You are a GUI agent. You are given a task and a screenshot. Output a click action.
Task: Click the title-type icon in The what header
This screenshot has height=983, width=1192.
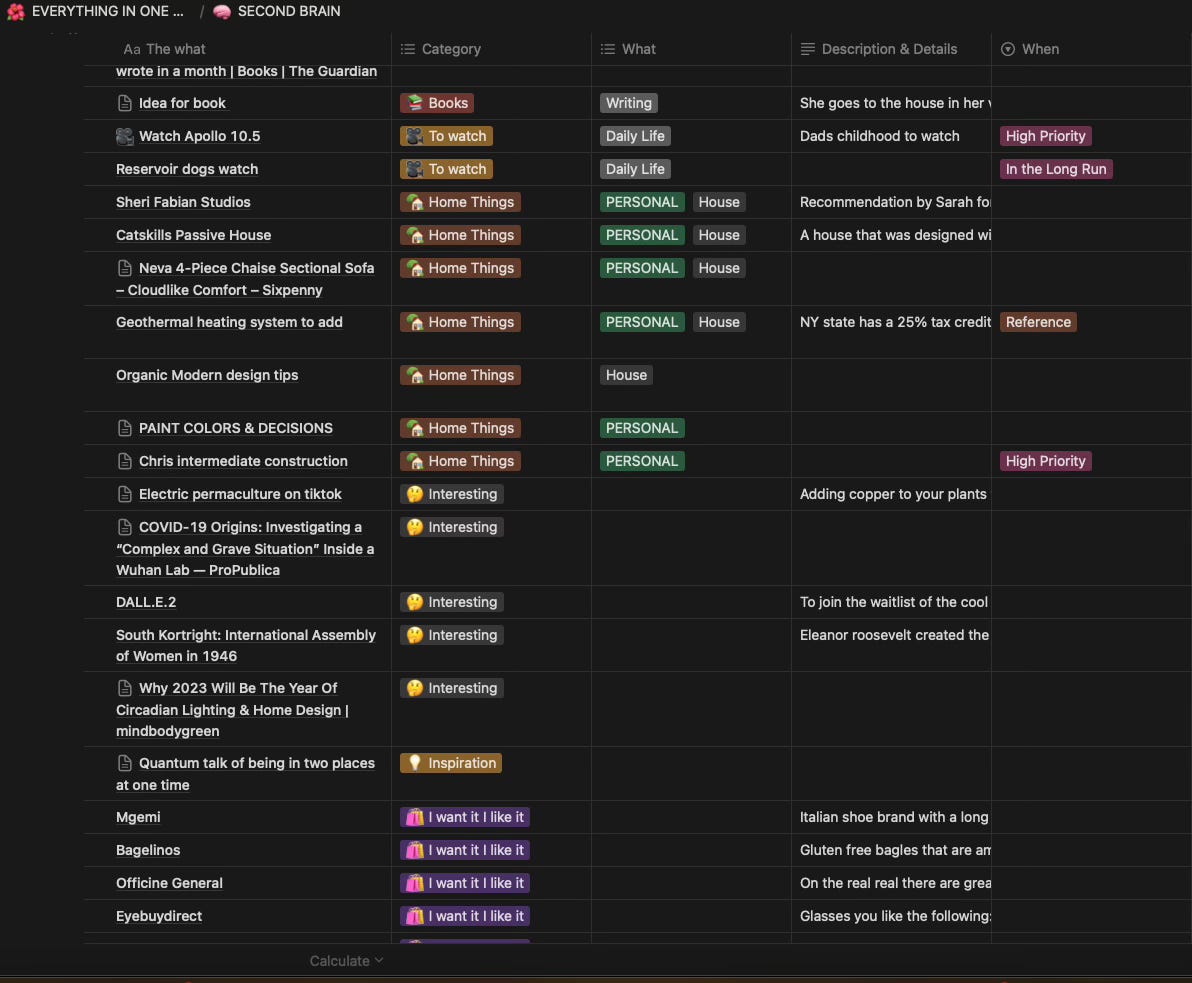[132, 49]
